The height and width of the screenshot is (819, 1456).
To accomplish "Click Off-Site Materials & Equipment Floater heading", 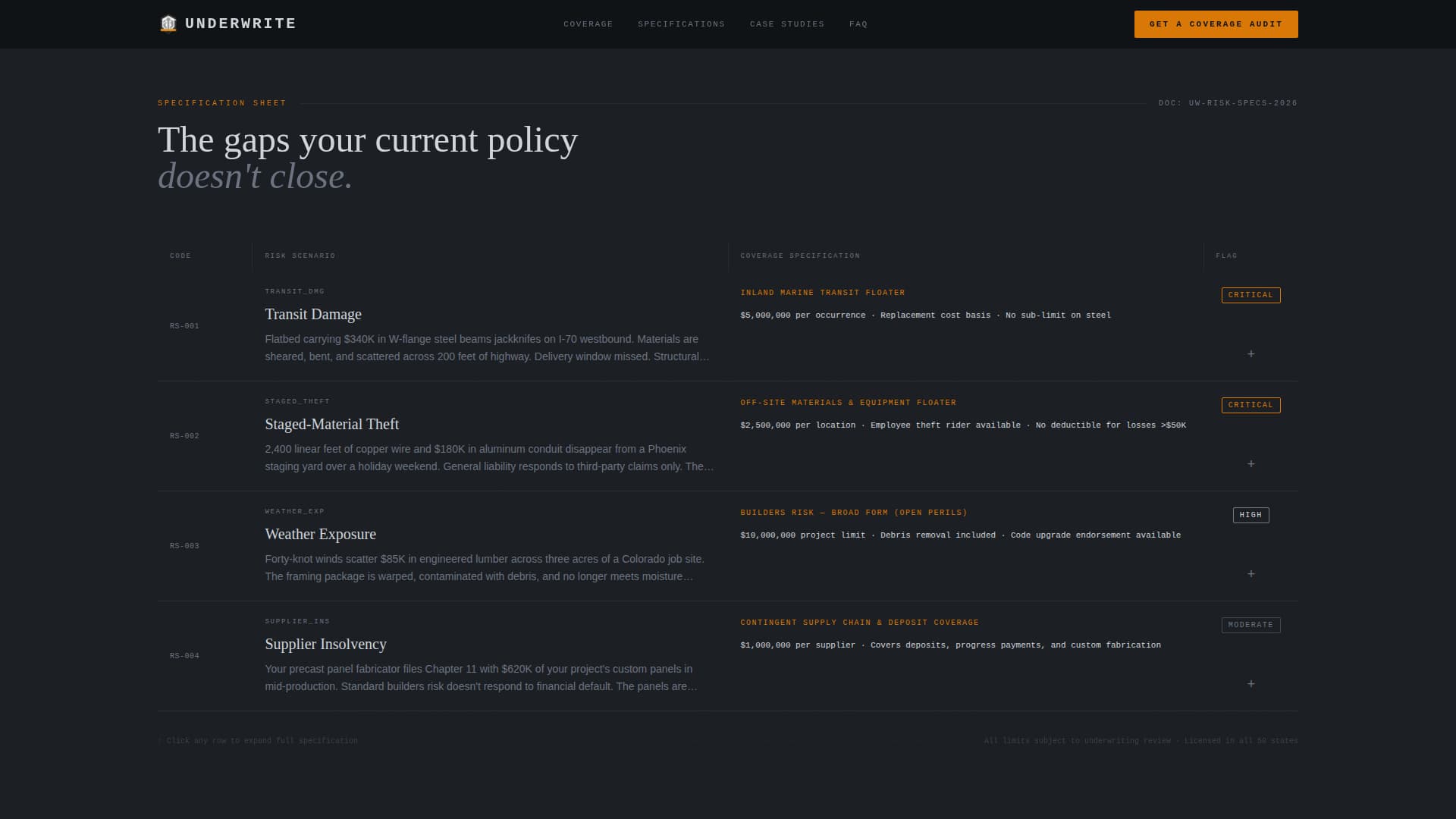I will [x=849, y=403].
